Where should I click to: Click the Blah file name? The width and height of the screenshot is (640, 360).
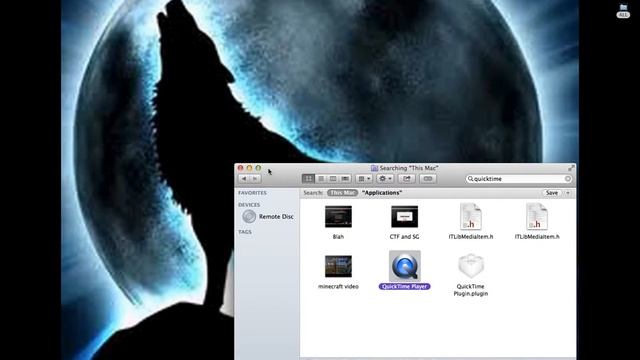(338, 237)
